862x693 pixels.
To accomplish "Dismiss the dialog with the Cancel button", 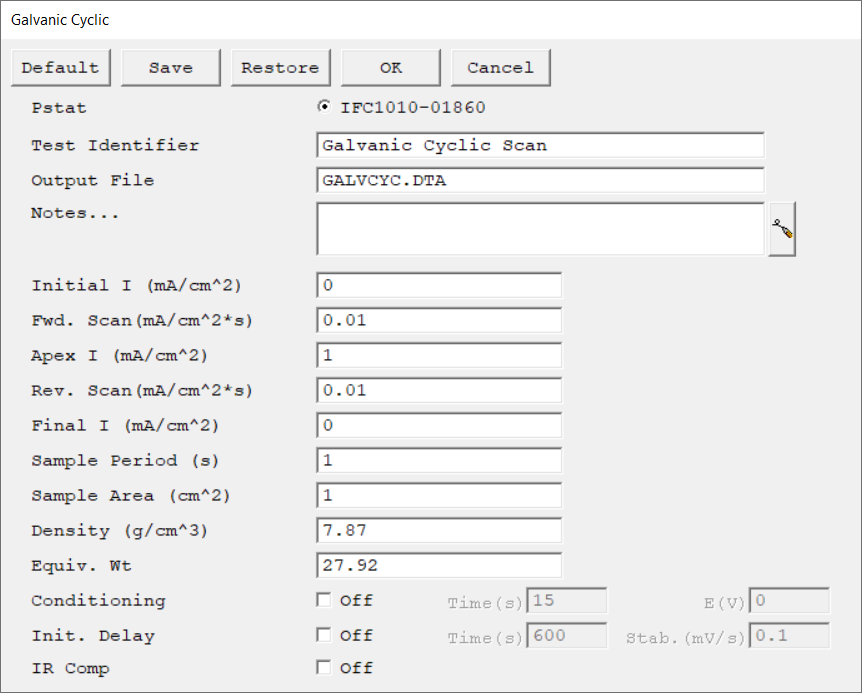I will tap(500, 68).
